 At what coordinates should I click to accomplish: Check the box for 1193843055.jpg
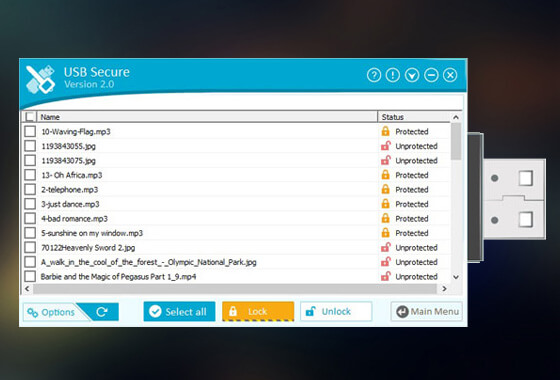tap(30, 146)
